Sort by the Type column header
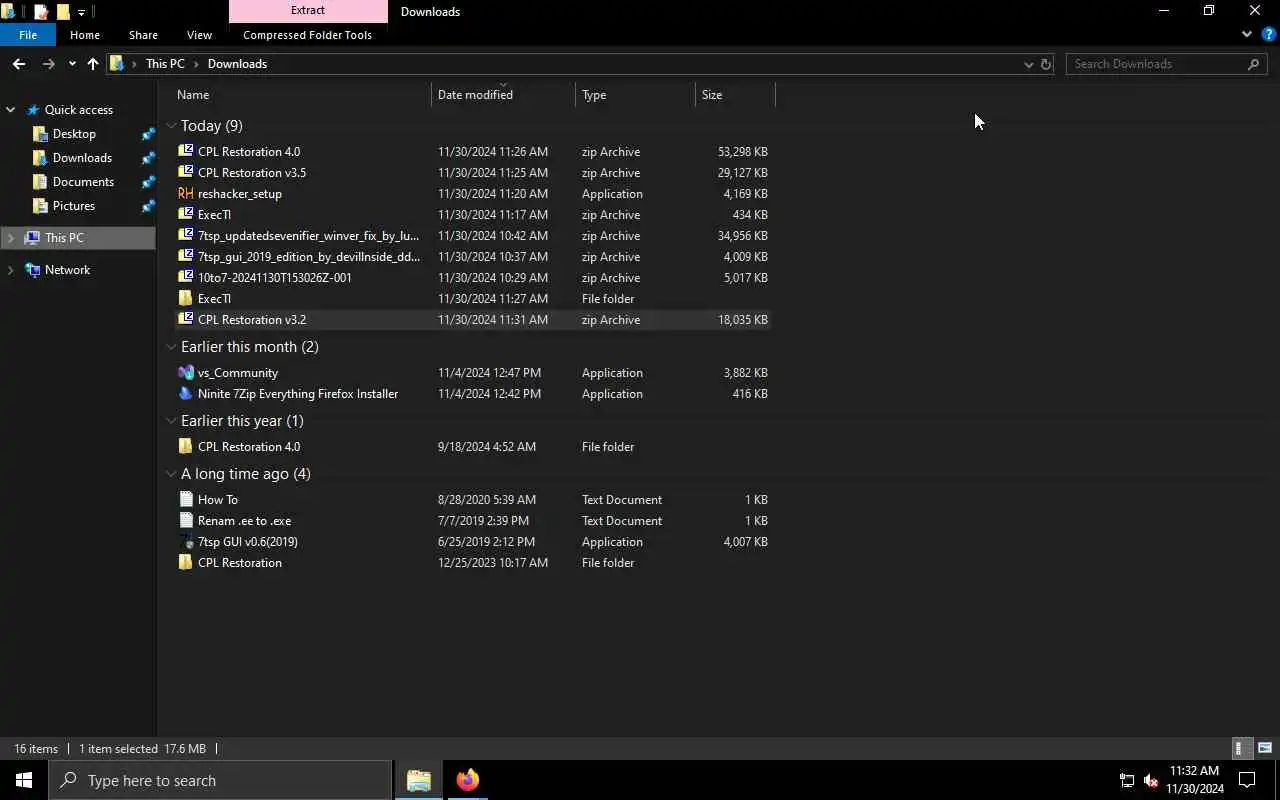 pyautogui.click(x=636, y=94)
